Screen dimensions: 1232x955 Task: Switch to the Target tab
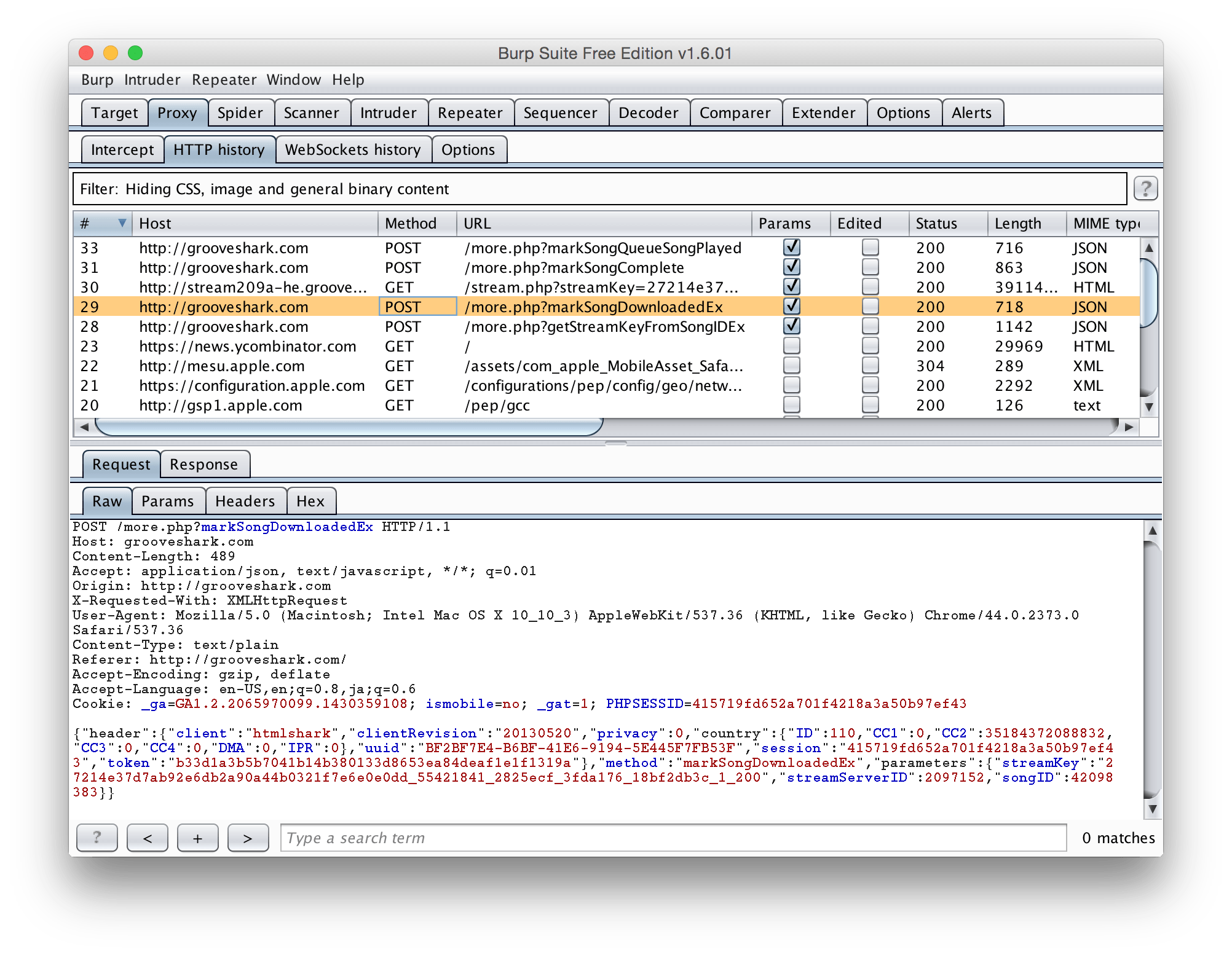tap(114, 113)
